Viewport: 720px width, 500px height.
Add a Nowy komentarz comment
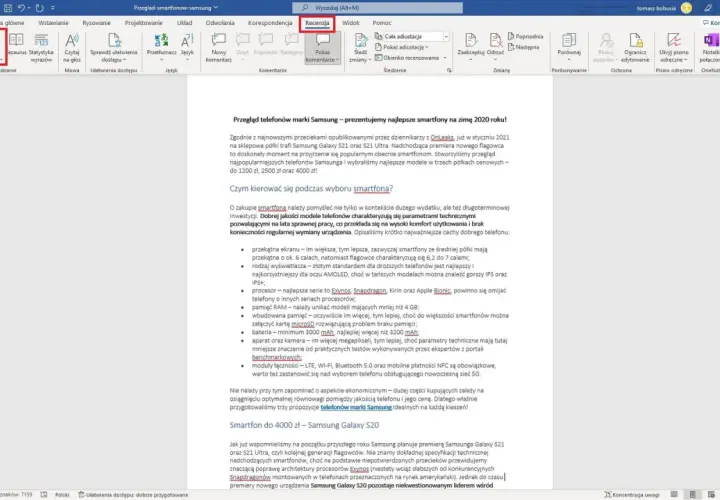click(219, 47)
